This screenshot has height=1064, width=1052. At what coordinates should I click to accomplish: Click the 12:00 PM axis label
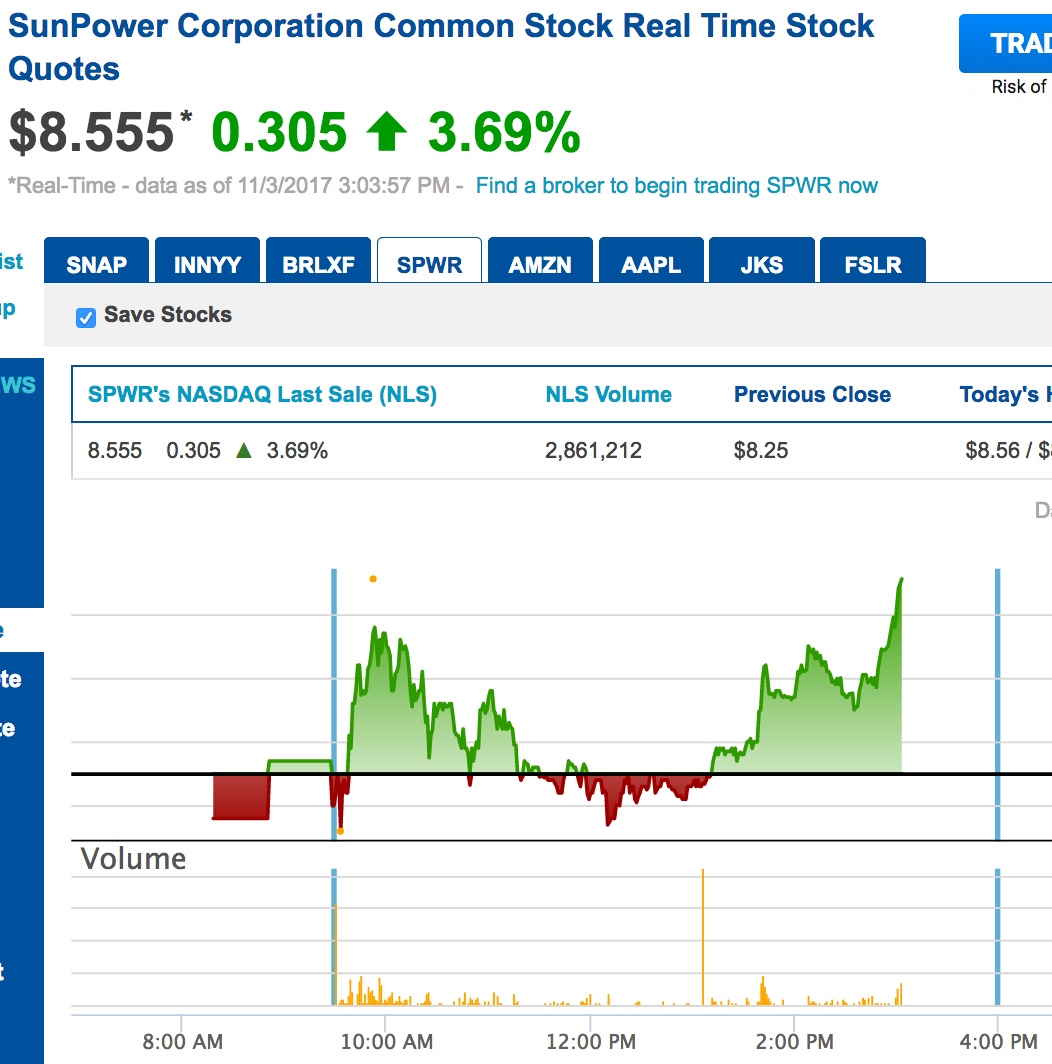[x=590, y=1041]
